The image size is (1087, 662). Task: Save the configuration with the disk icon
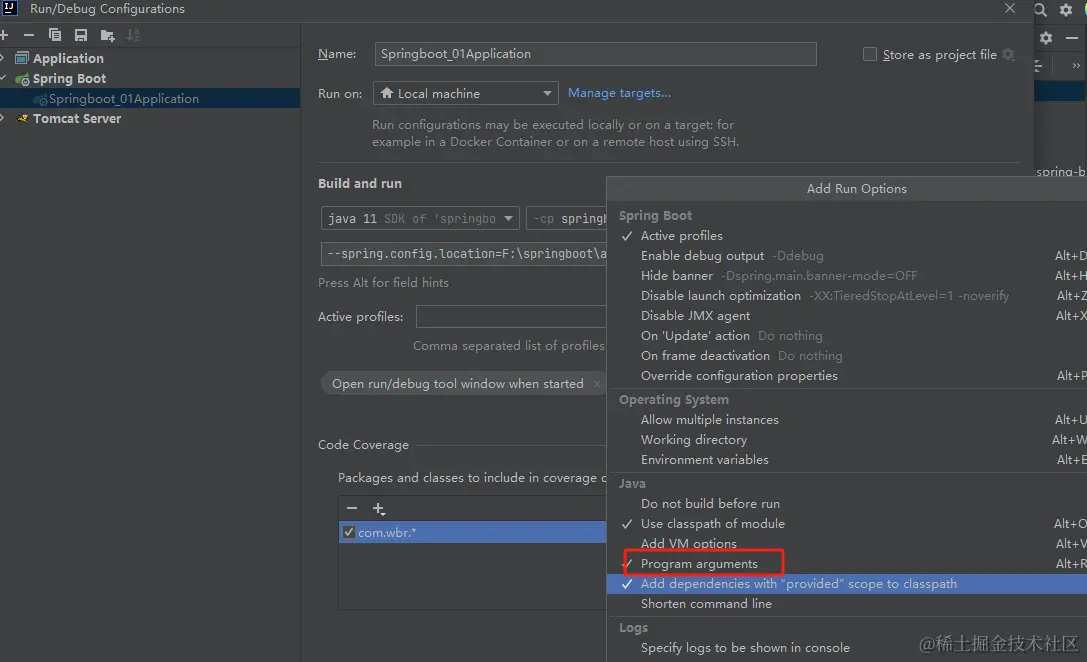point(81,35)
